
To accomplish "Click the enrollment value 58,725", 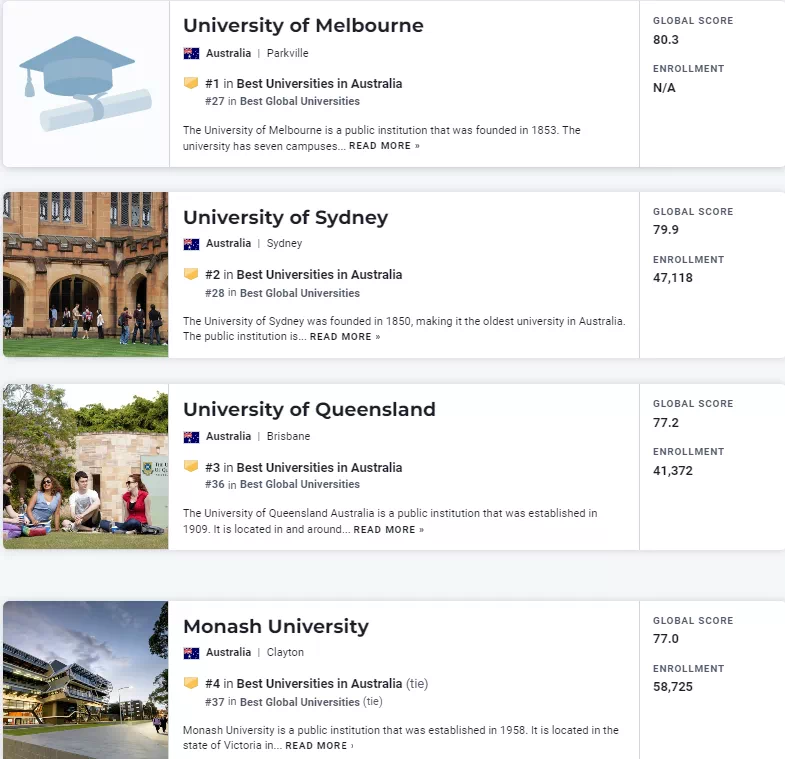I will coord(673,687).
